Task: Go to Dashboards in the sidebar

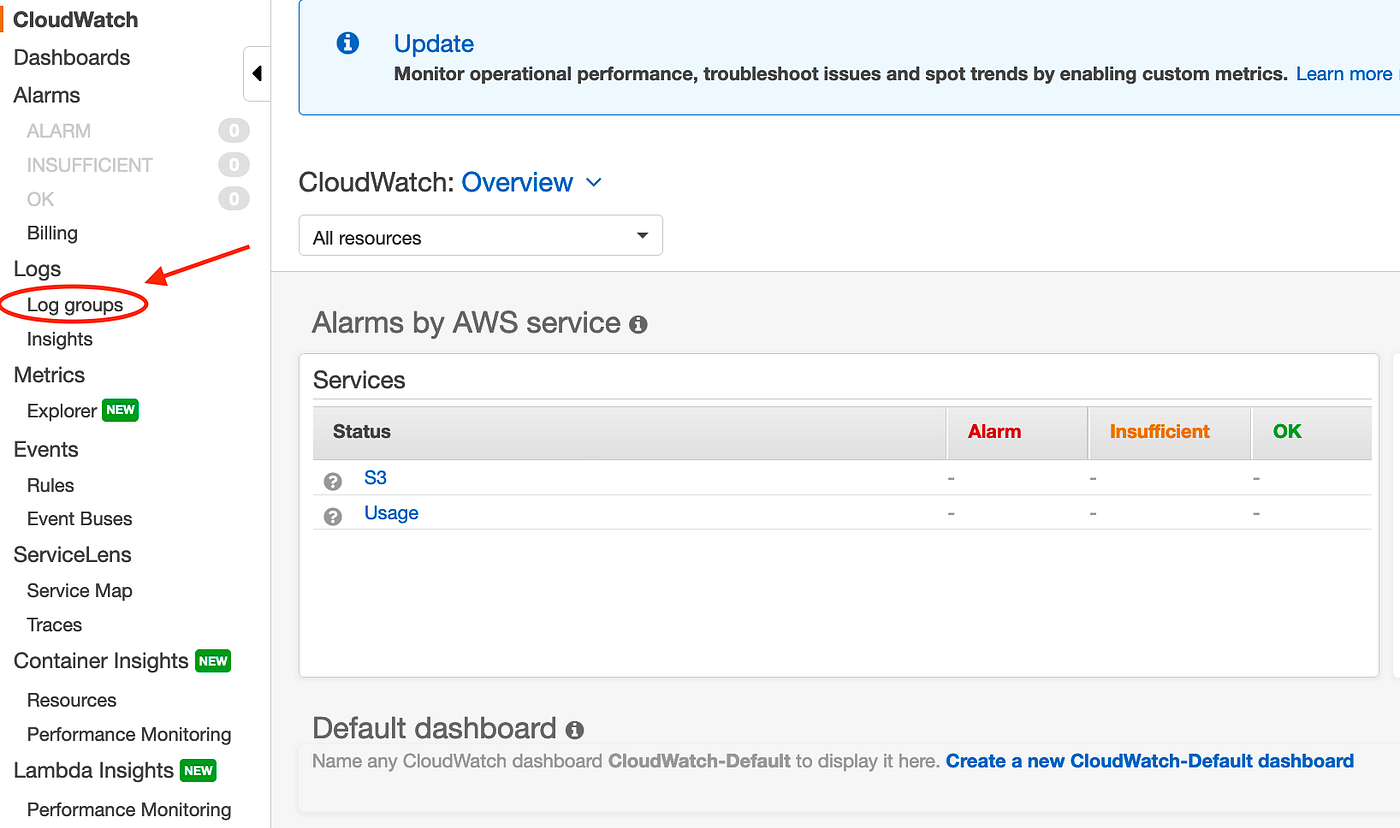Action: [72, 57]
